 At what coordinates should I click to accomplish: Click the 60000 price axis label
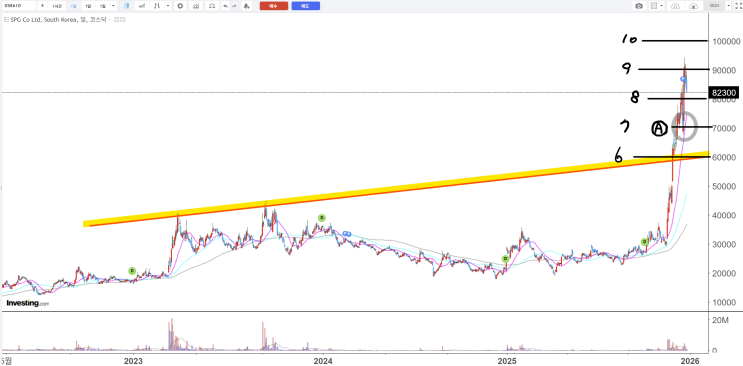[725, 157]
